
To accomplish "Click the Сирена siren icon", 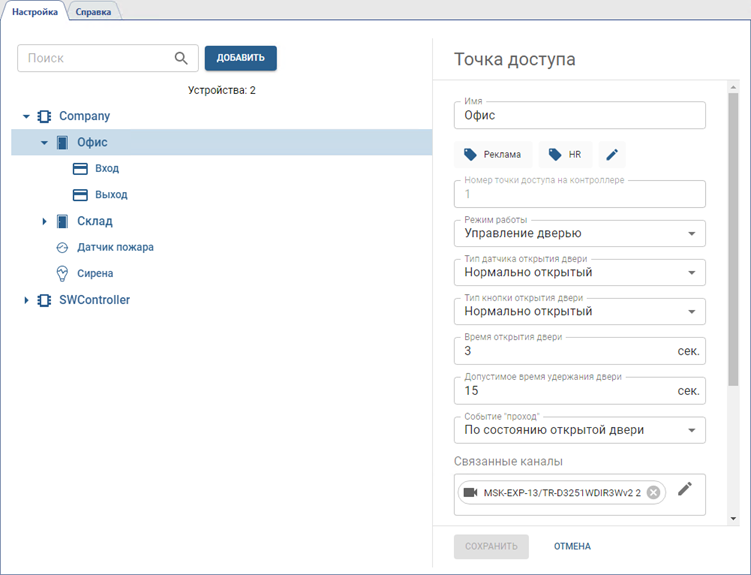I will [62, 273].
